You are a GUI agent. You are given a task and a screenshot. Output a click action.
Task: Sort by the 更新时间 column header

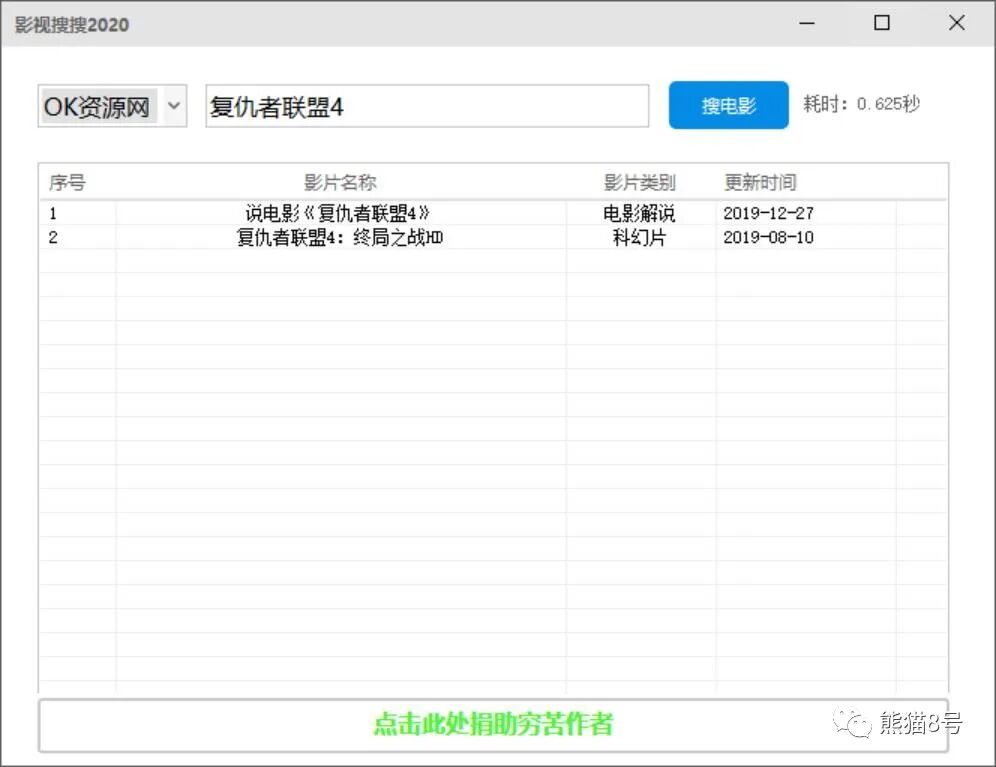tap(759, 182)
